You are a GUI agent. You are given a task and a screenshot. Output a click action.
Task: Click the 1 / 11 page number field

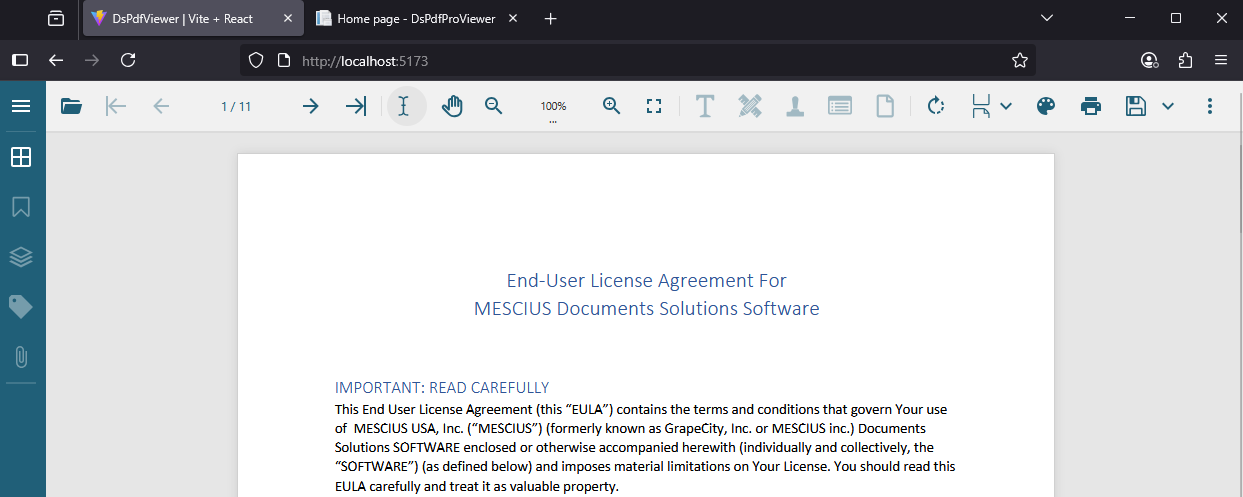236,106
